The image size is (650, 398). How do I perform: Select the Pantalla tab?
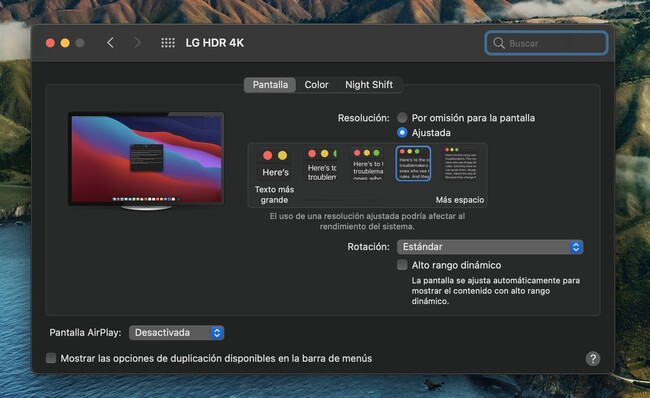[270, 85]
